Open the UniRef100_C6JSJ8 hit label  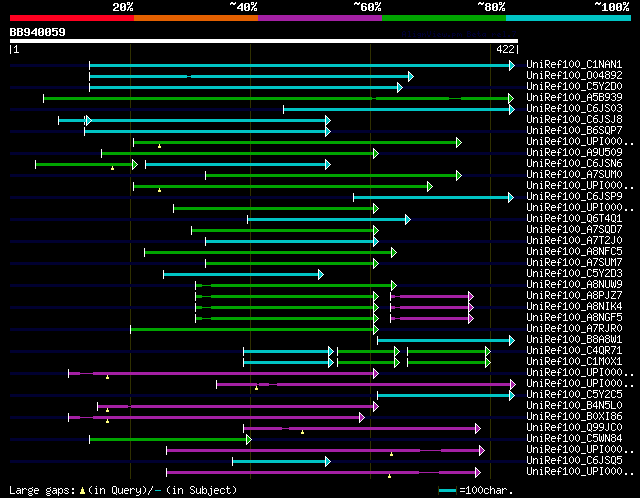[x=574, y=119]
